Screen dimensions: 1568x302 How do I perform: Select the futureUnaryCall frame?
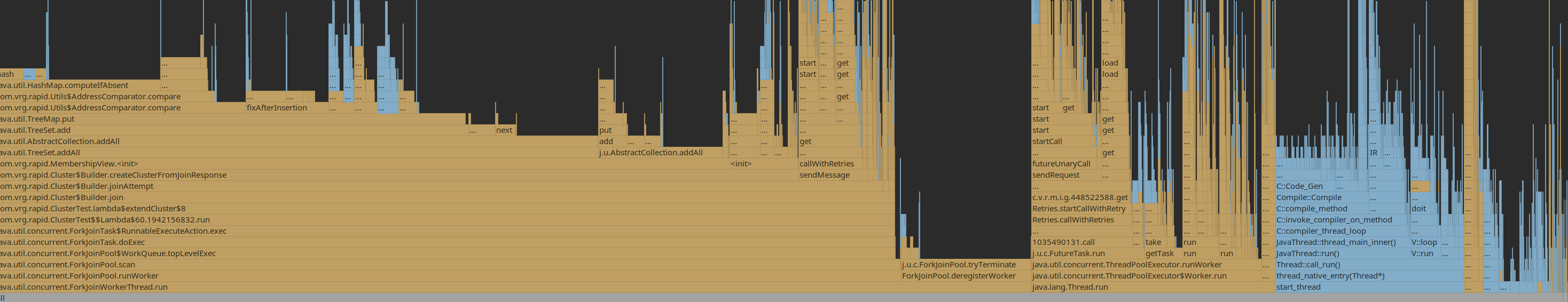tap(1067, 164)
